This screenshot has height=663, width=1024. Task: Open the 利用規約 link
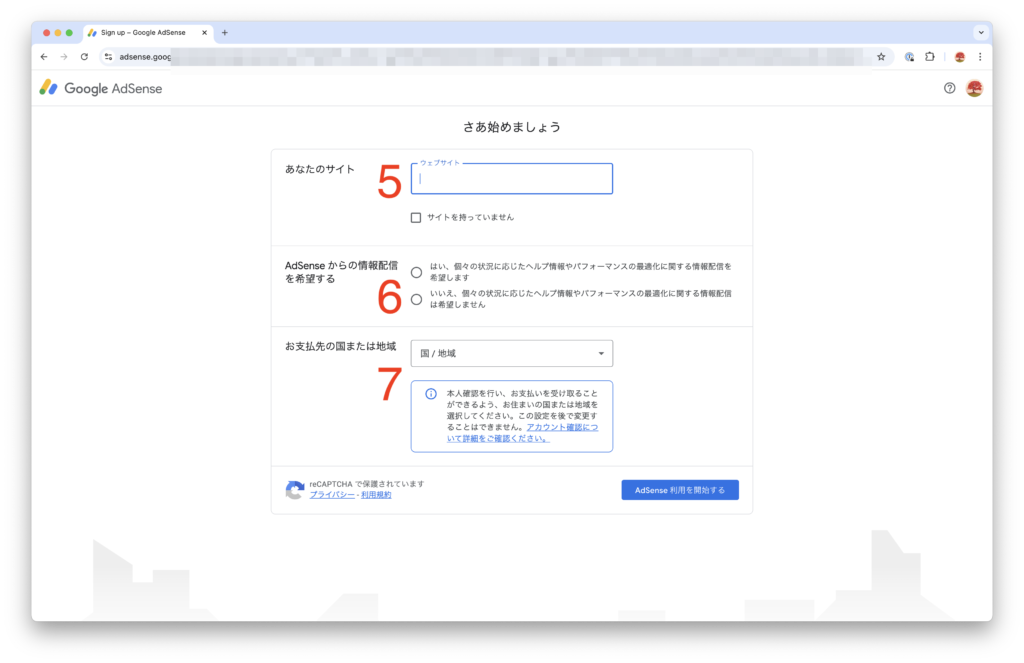point(376,495)
